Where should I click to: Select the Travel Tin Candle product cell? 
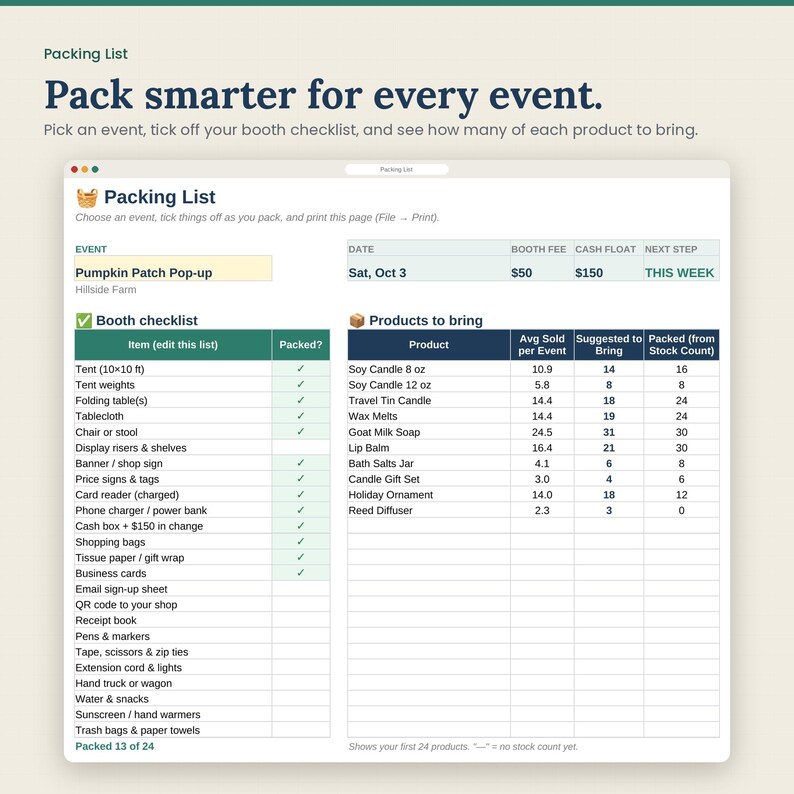(429, 400)
